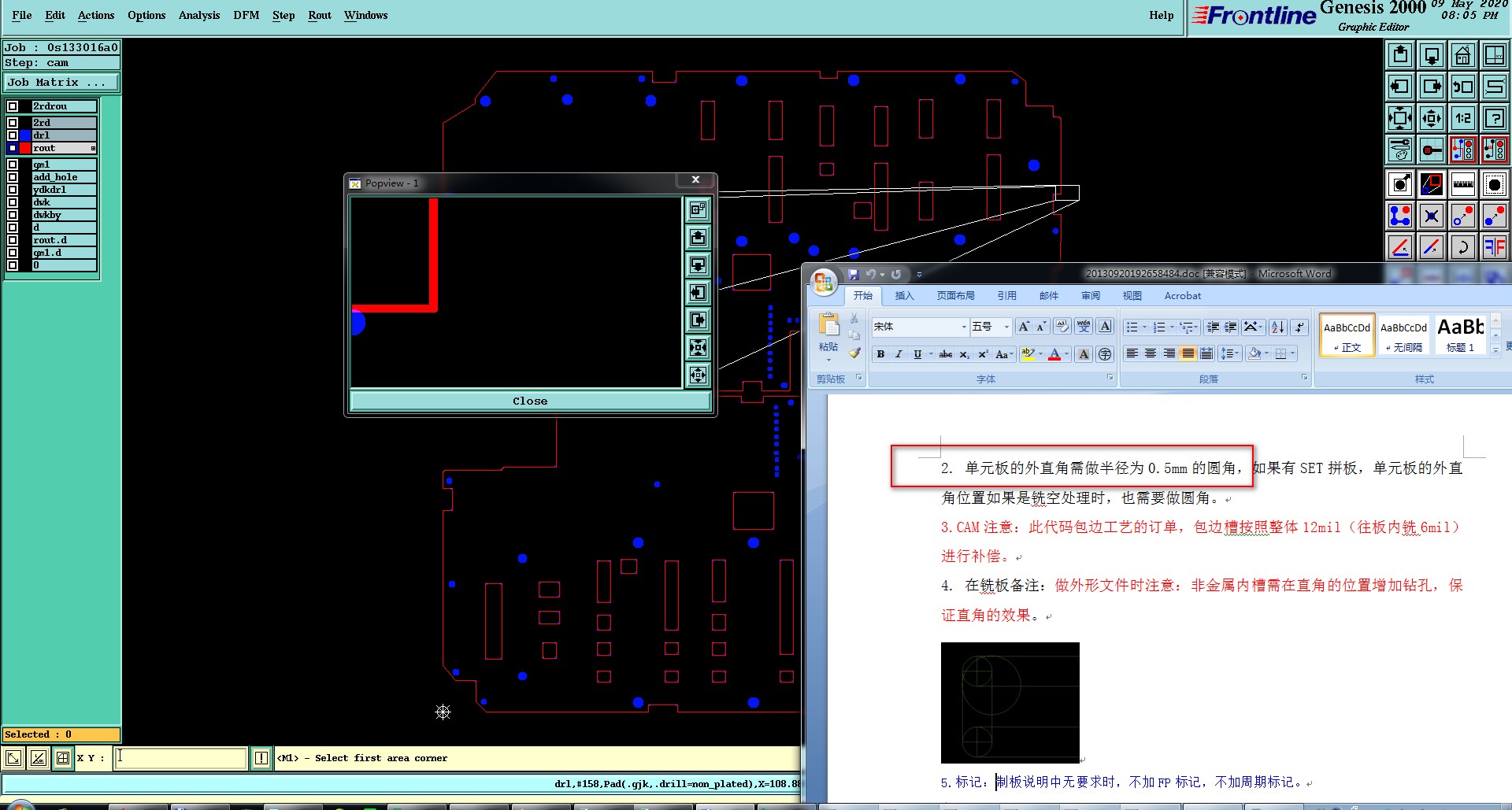Click the Help menu in Genesis
The image size is (1512, 810).
pos(1161,15)
